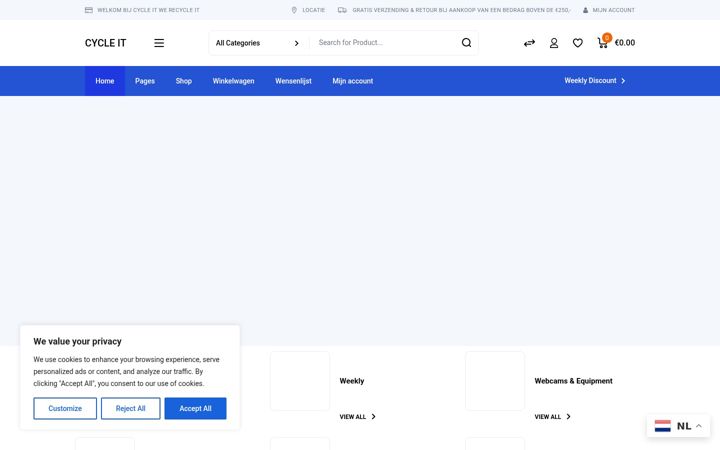The height and width of the screenshot is (450, 720).
Task: Click the CYCLE IT logo
Action: 105,43
